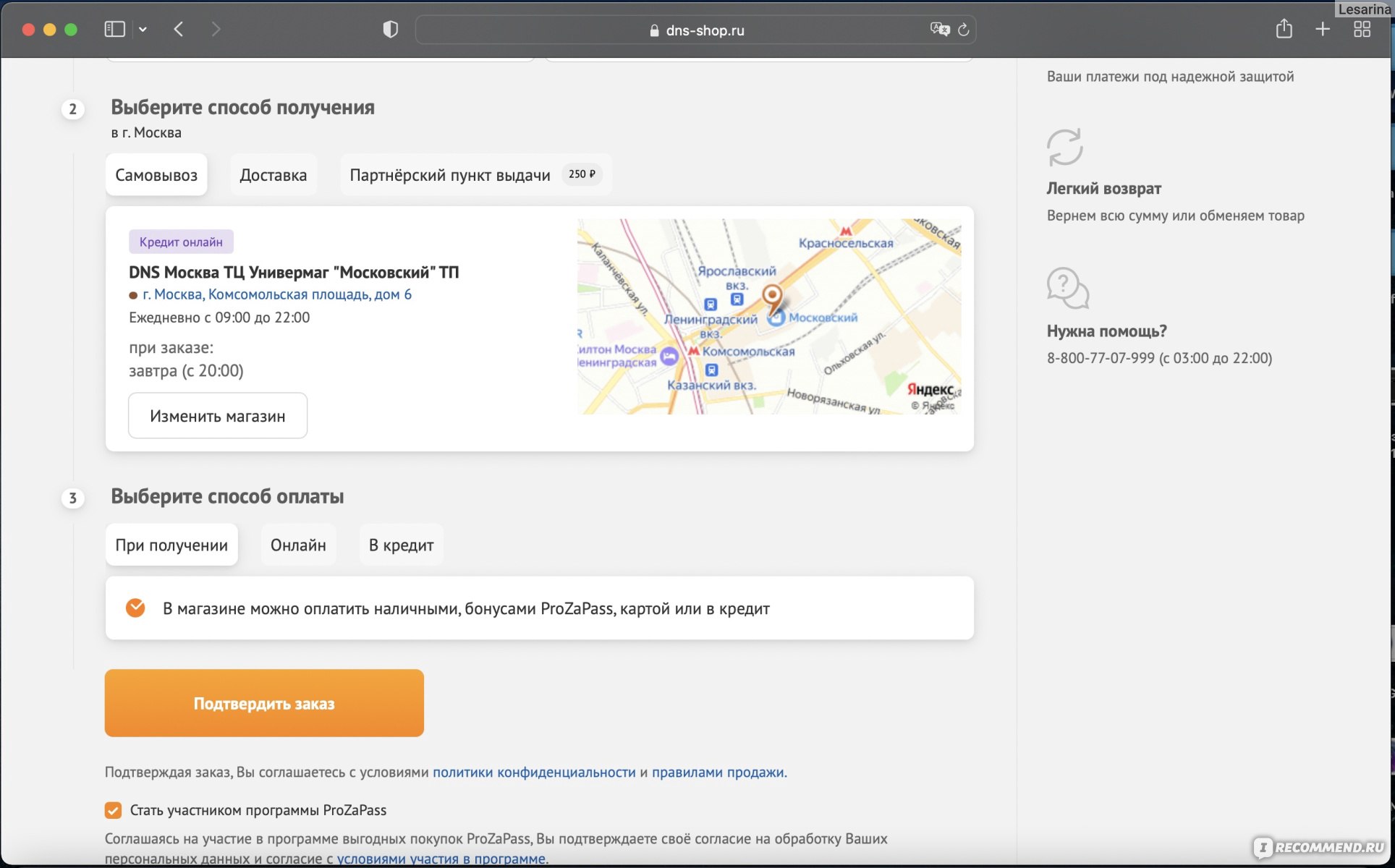Select the in-store payment option checkmark

135,608
